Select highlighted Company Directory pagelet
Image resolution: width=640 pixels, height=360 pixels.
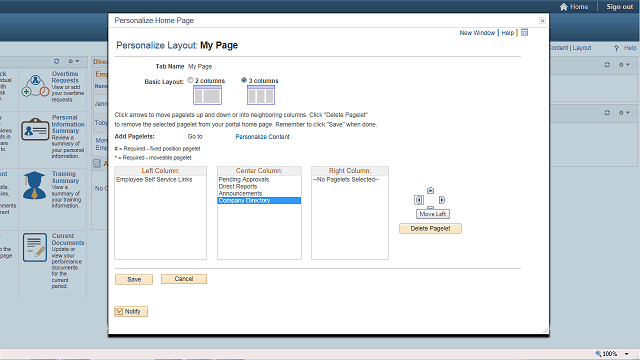point(259,200)
